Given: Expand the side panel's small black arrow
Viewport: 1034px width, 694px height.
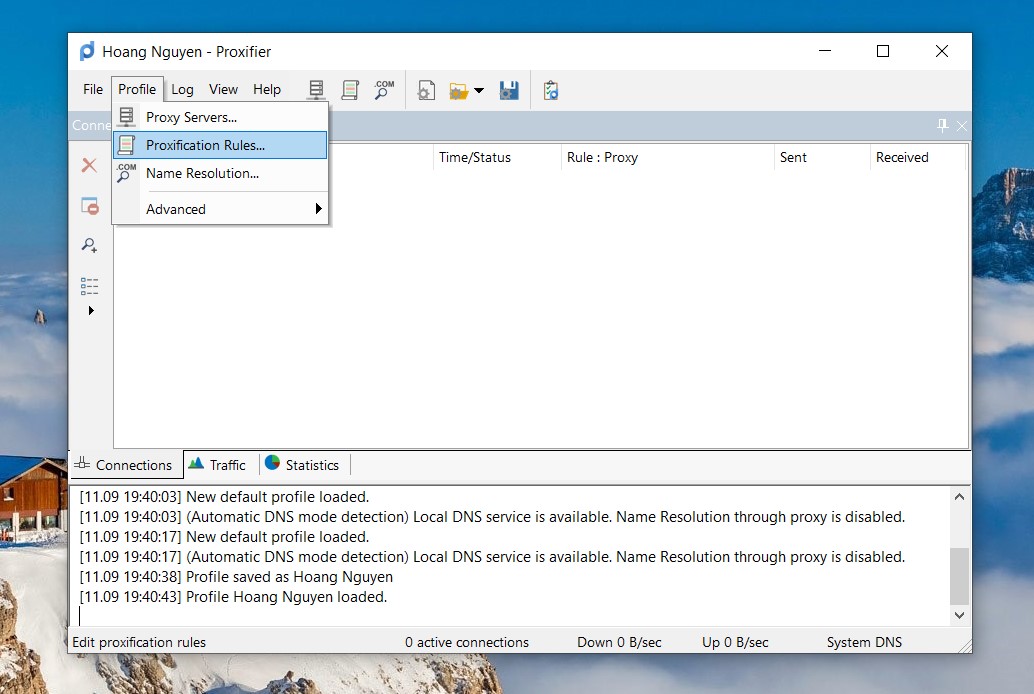Looking at the screenshot, I should click(91, 311).
